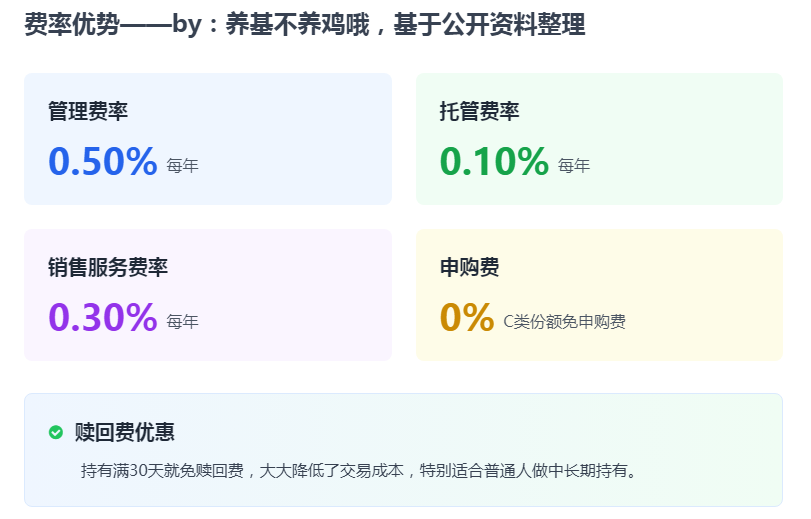The image size is (811, 519).
Task: Click the 托管费率 card heading
Action: coord(479,111)
